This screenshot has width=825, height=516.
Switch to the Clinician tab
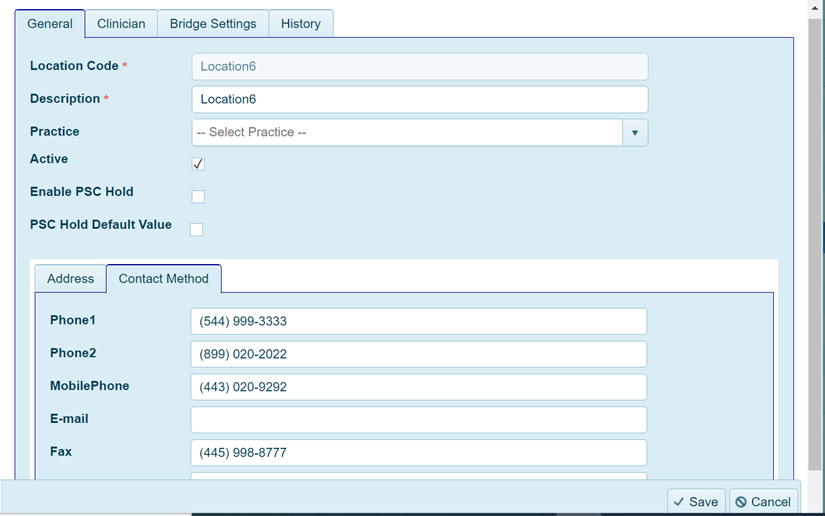tap(121, 24)
